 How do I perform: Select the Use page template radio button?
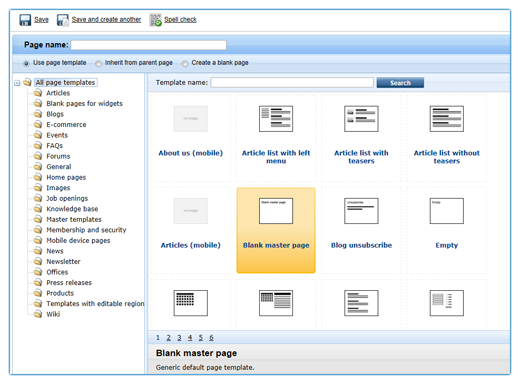pyautogui.click(x=26, y=63)
